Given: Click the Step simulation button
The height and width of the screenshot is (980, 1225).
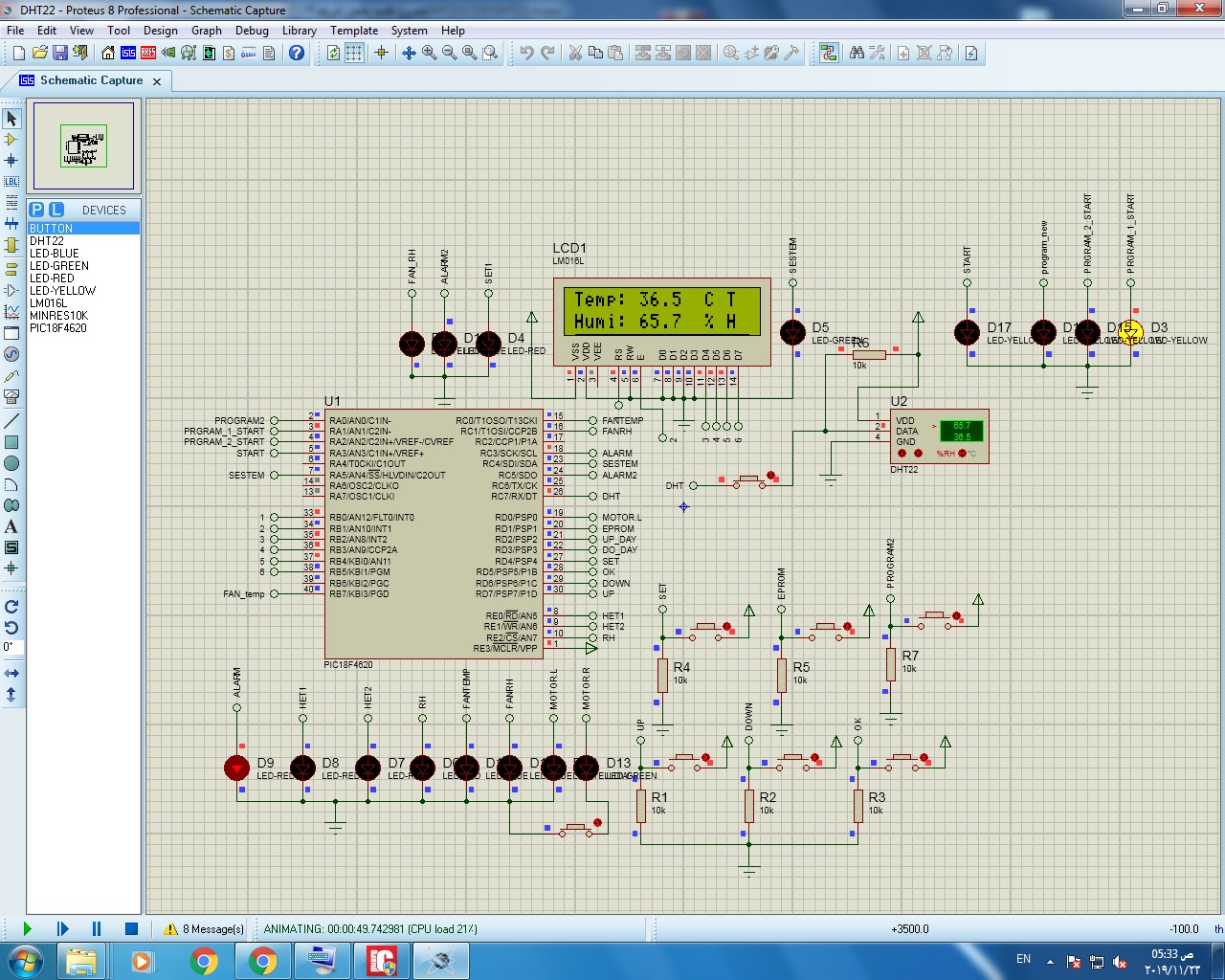Looking at the screenshot, I should (x=62, y=928).
